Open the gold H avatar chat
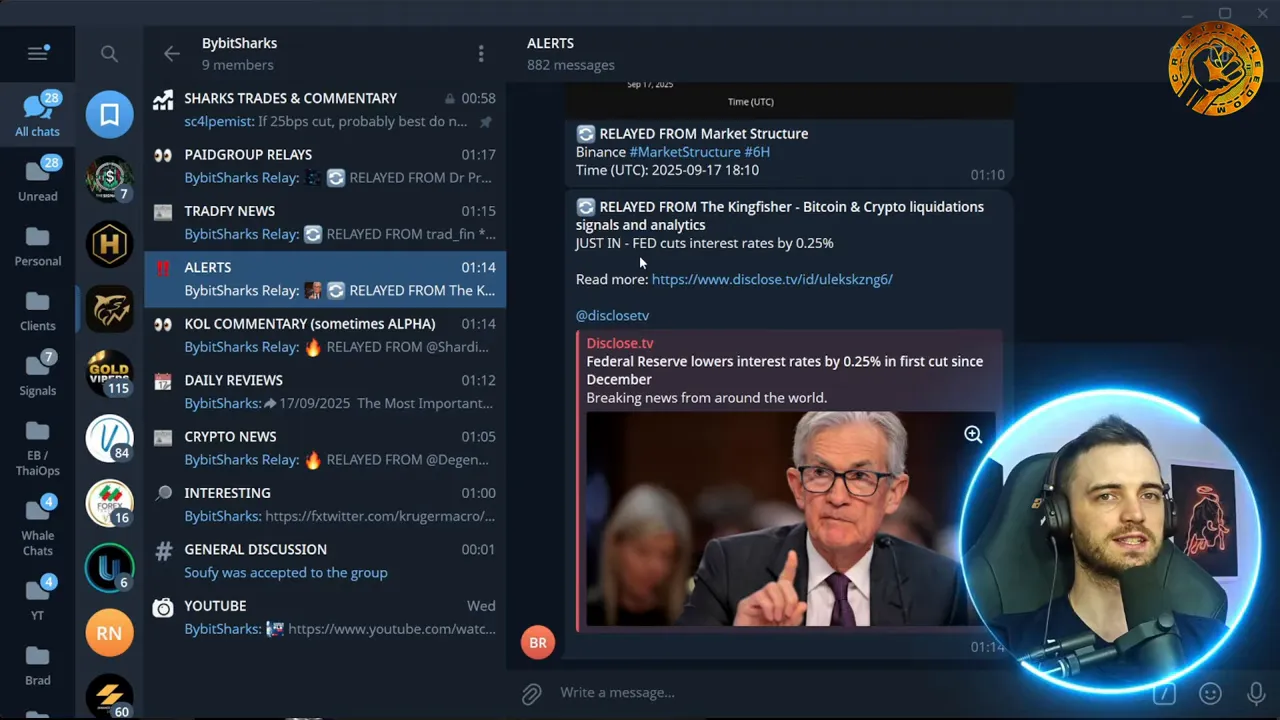 pos(110,244)
